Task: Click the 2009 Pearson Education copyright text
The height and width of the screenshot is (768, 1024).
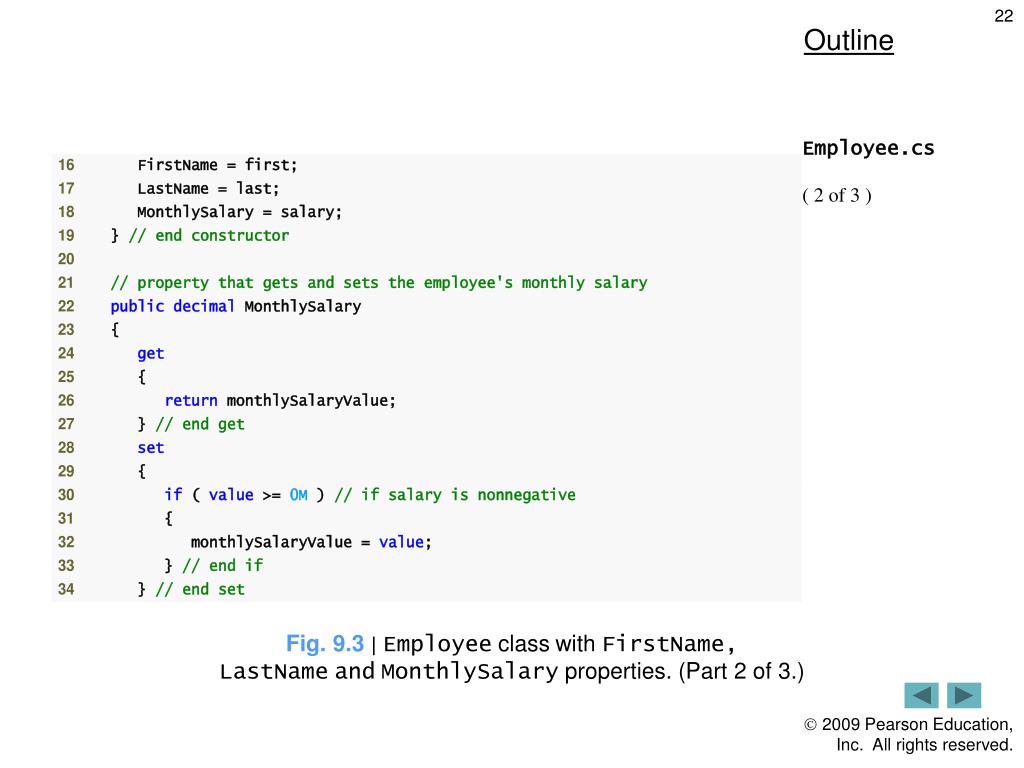Action: [x=908, y=735]
